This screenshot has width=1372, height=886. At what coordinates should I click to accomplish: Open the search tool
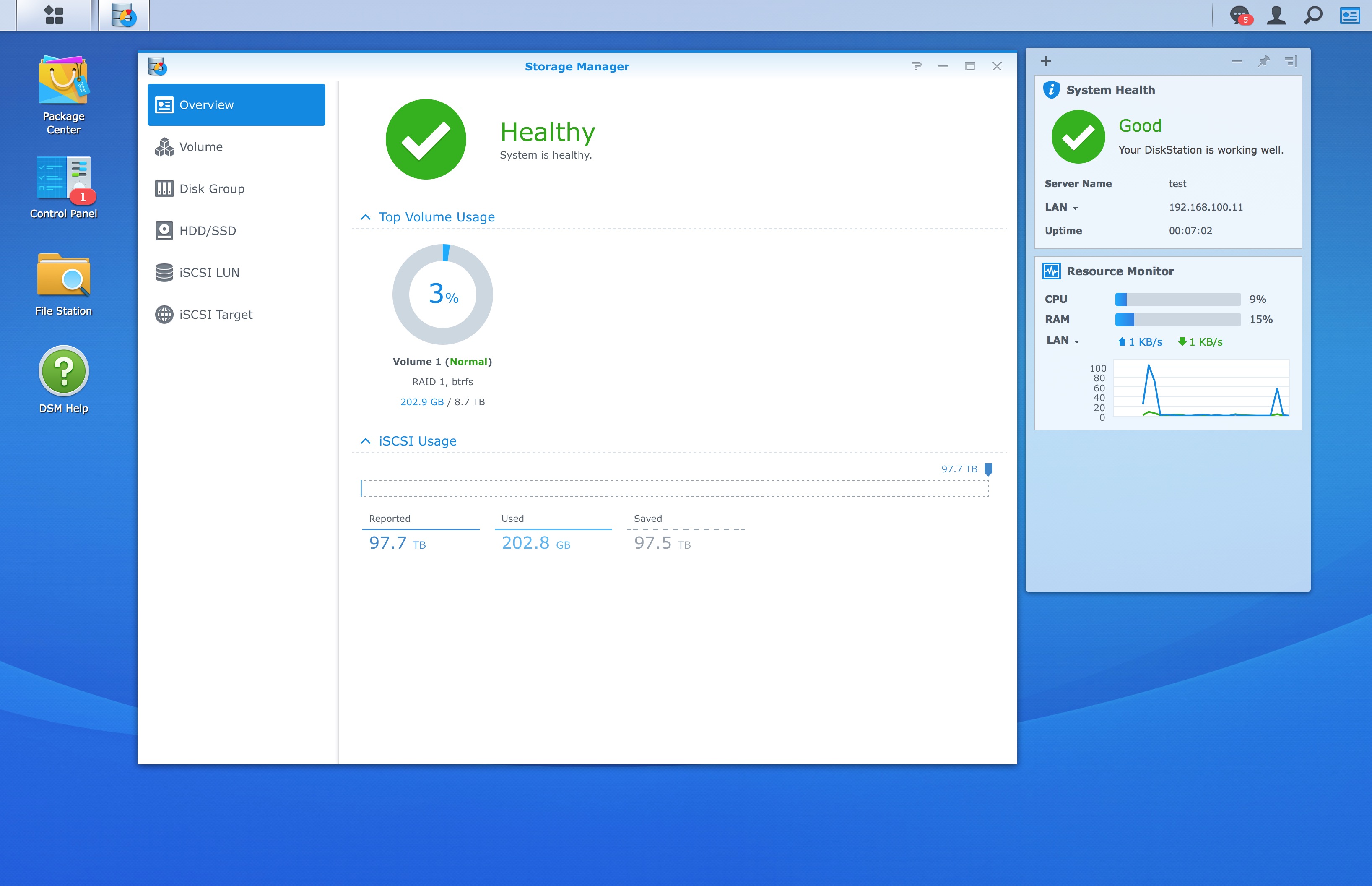(1313, 16)
